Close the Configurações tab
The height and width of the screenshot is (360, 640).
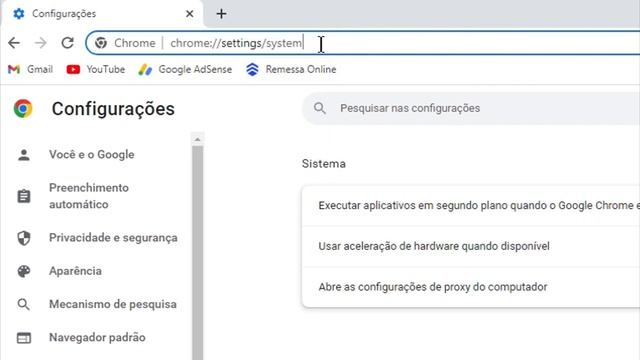(x=189, y=14)
